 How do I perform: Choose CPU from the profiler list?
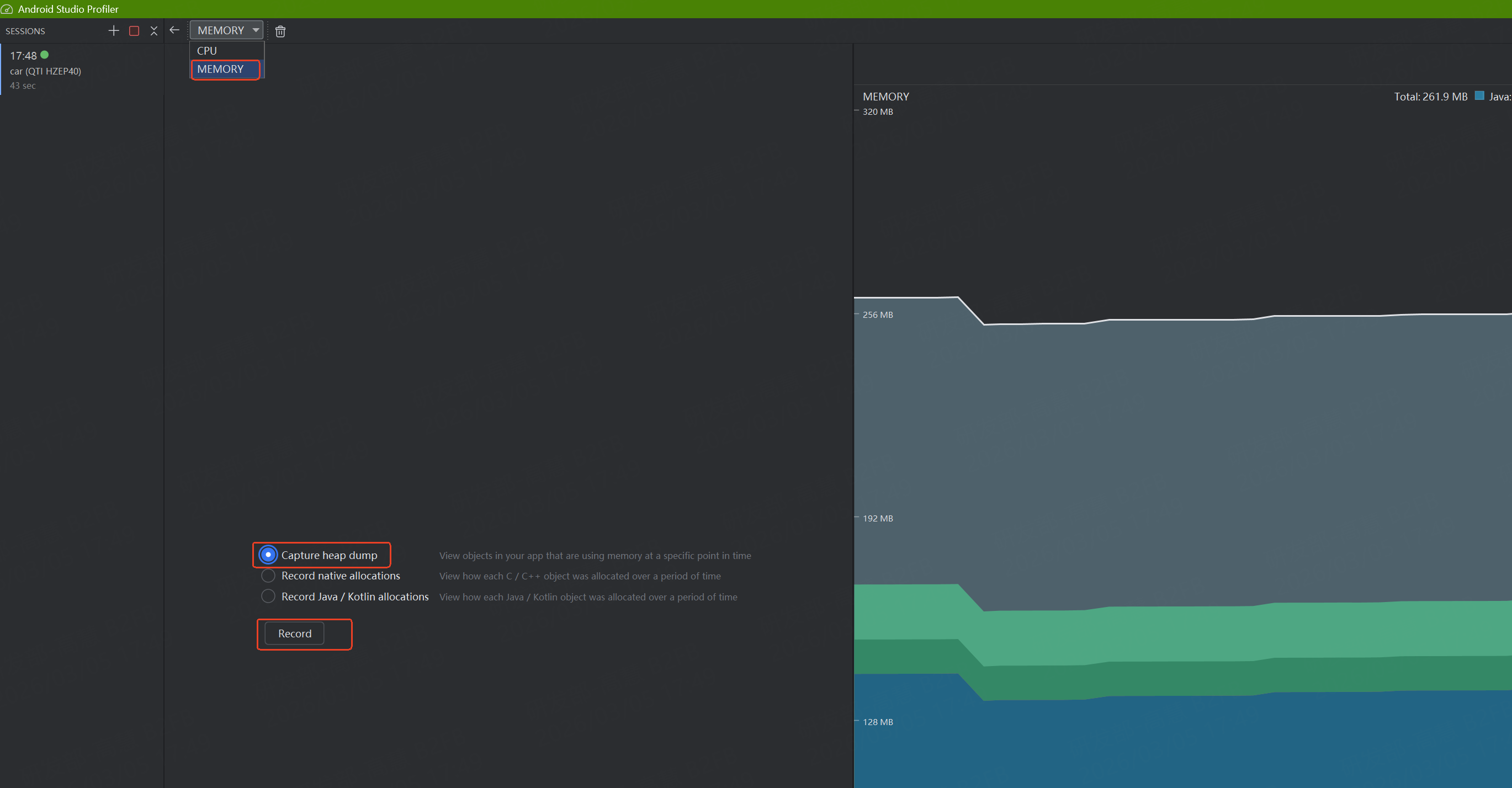pyautogui.click(x=226, y=50)
